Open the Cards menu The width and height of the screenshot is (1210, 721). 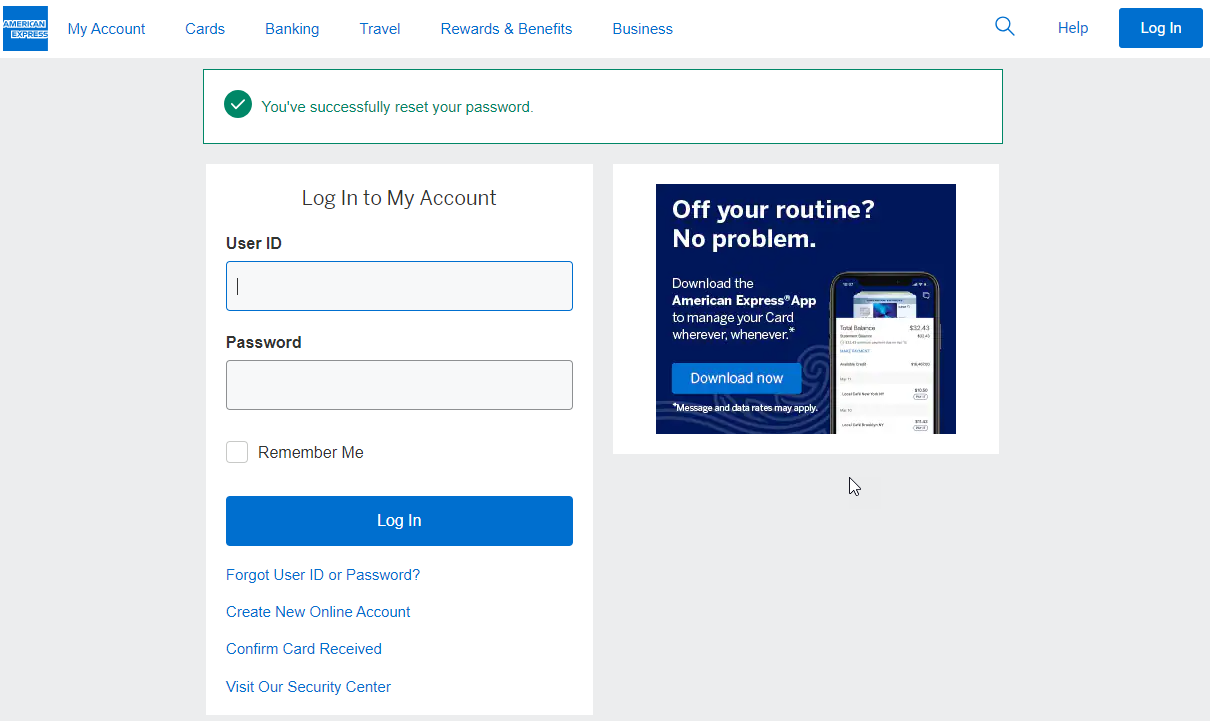(x=205, y=29)
